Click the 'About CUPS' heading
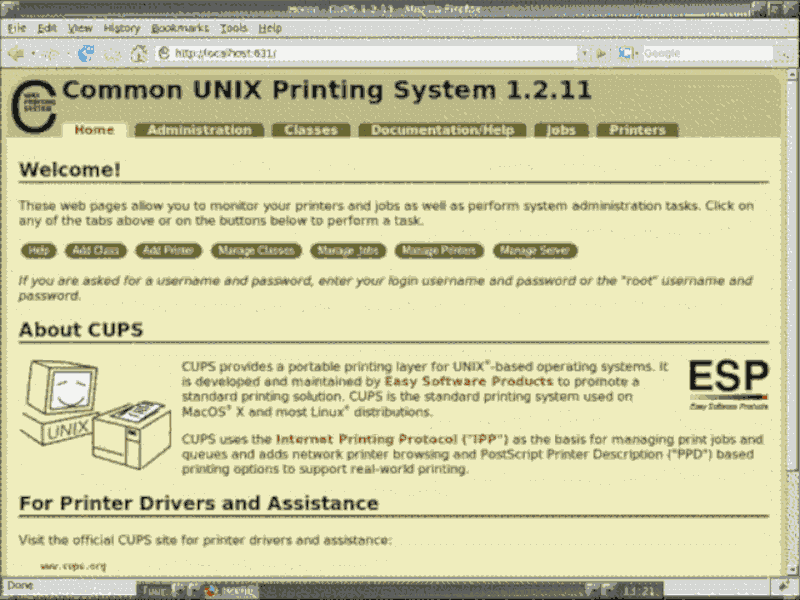This screenshot has width=800, height=600. point(81,330)
